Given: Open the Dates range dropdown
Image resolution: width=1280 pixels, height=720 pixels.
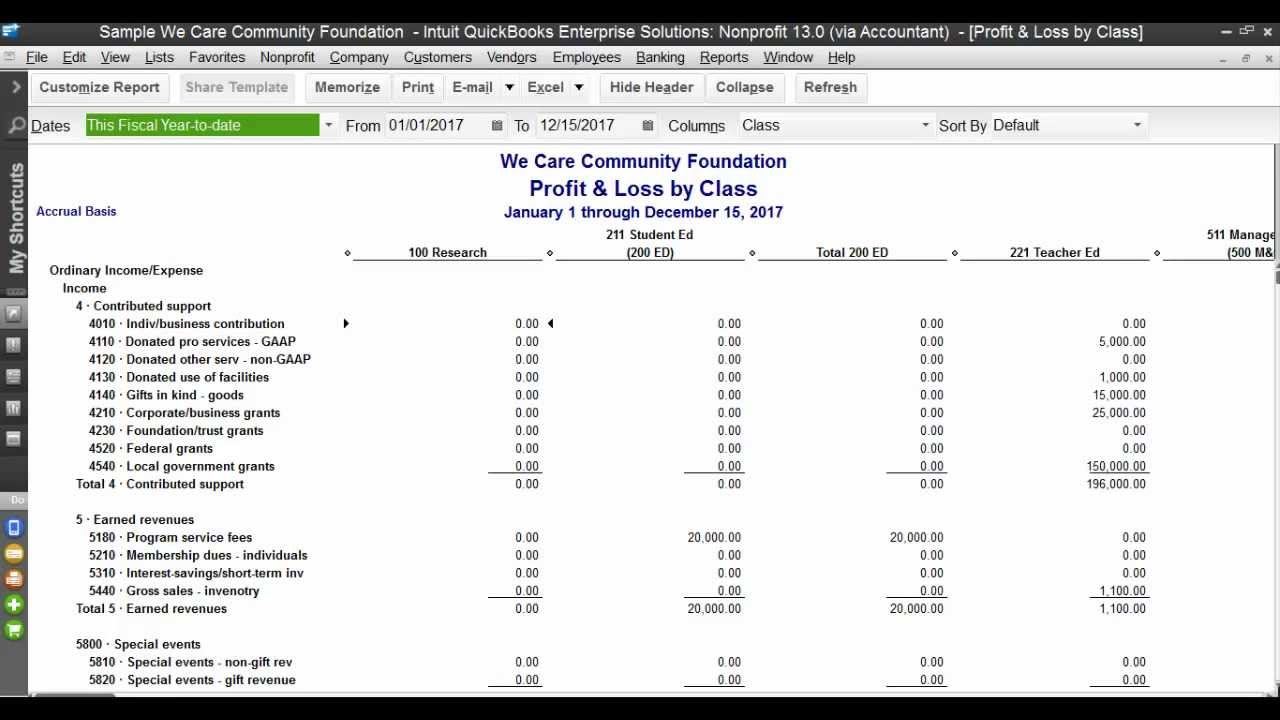Looking at the screenshot, I should point(328,126).
